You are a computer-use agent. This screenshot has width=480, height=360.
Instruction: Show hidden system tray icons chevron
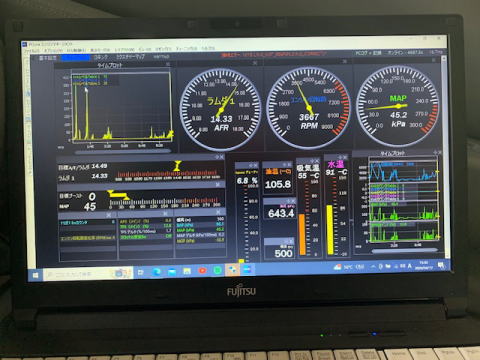click(x=373, y=267)
